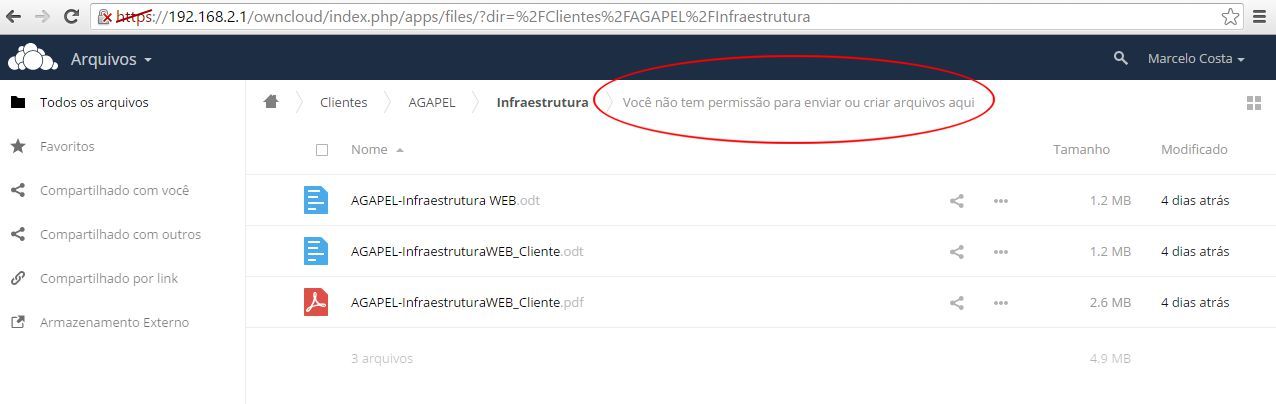Share AGAPEL-Infraestrutura WEB.odt file
Screen dimensions: 1276x404
957,201
